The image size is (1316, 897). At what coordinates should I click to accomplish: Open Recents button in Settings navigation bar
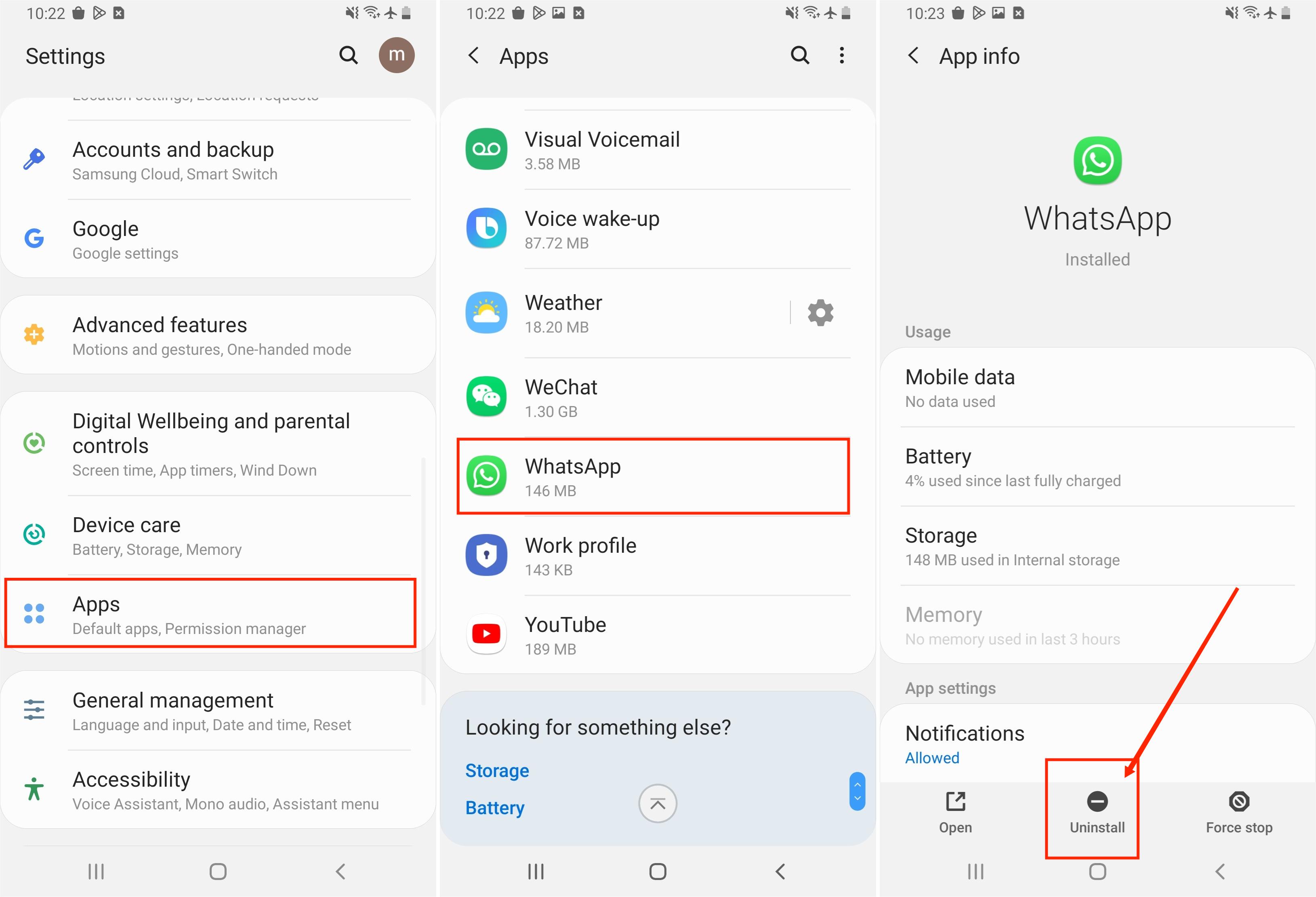(96, 872)
